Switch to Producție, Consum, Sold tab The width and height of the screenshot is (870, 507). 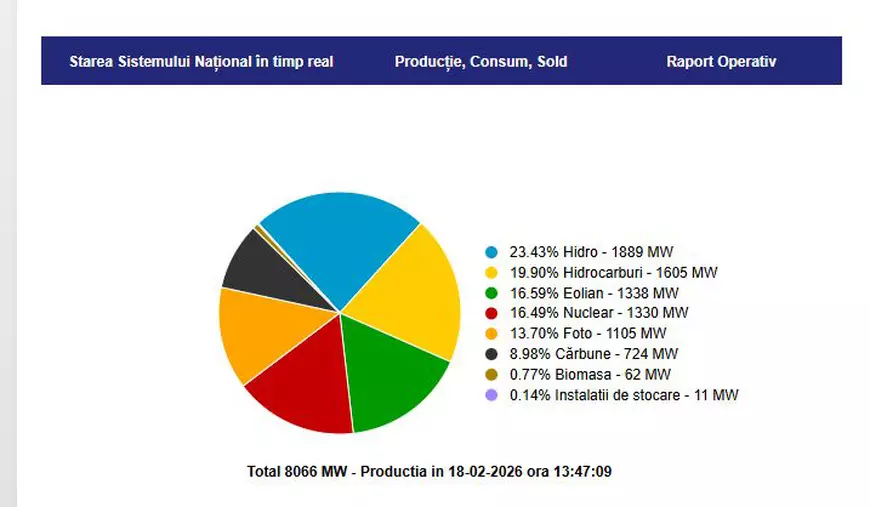point(480,61)
